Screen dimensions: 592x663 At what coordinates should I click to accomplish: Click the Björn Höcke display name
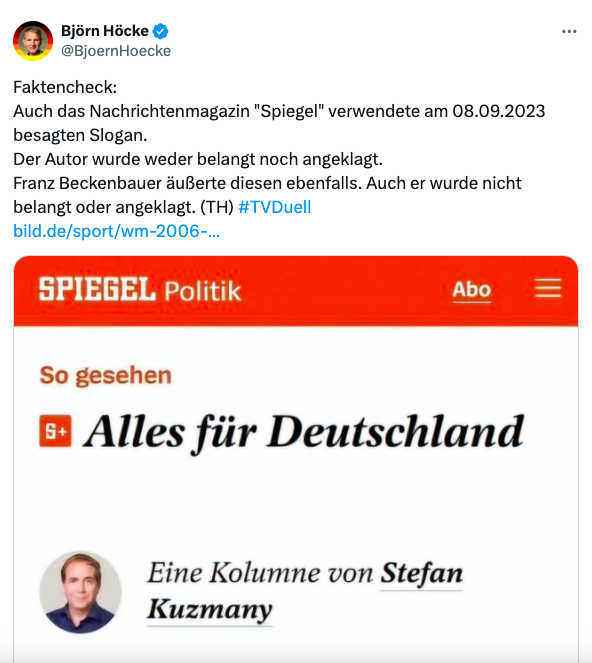click(x=105, y=31)
